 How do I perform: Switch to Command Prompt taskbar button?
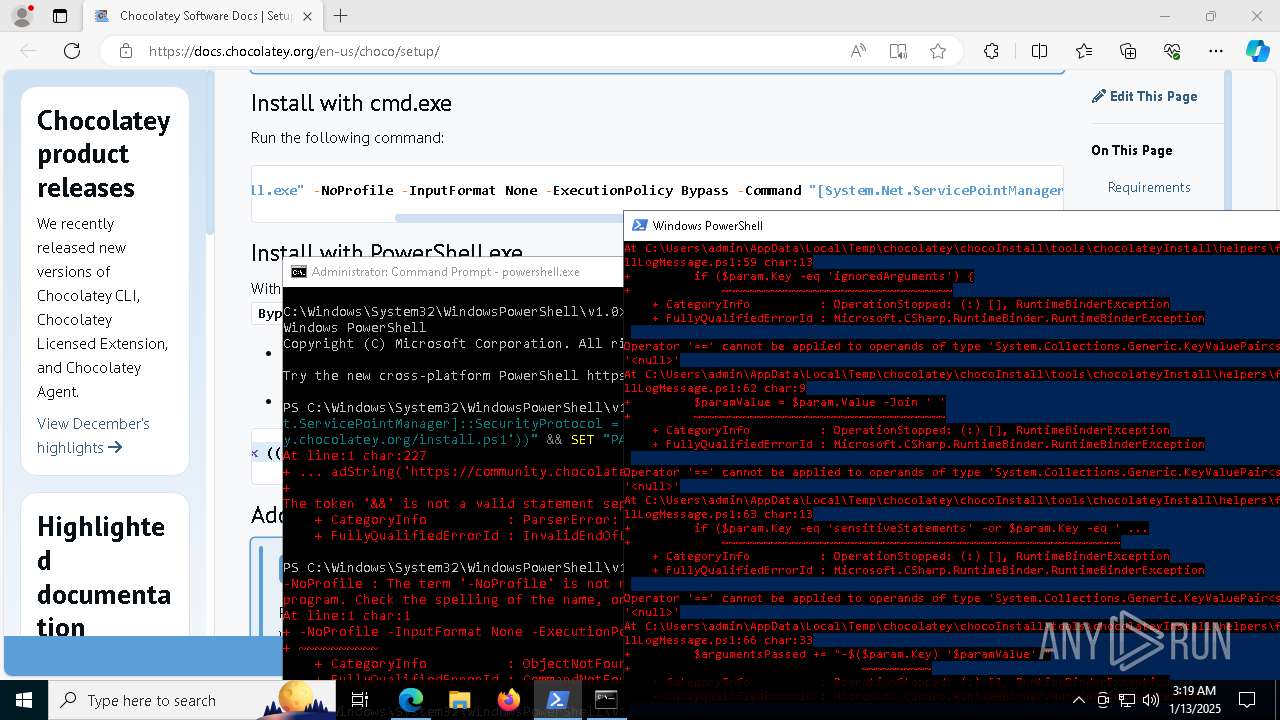pos(606,700)
